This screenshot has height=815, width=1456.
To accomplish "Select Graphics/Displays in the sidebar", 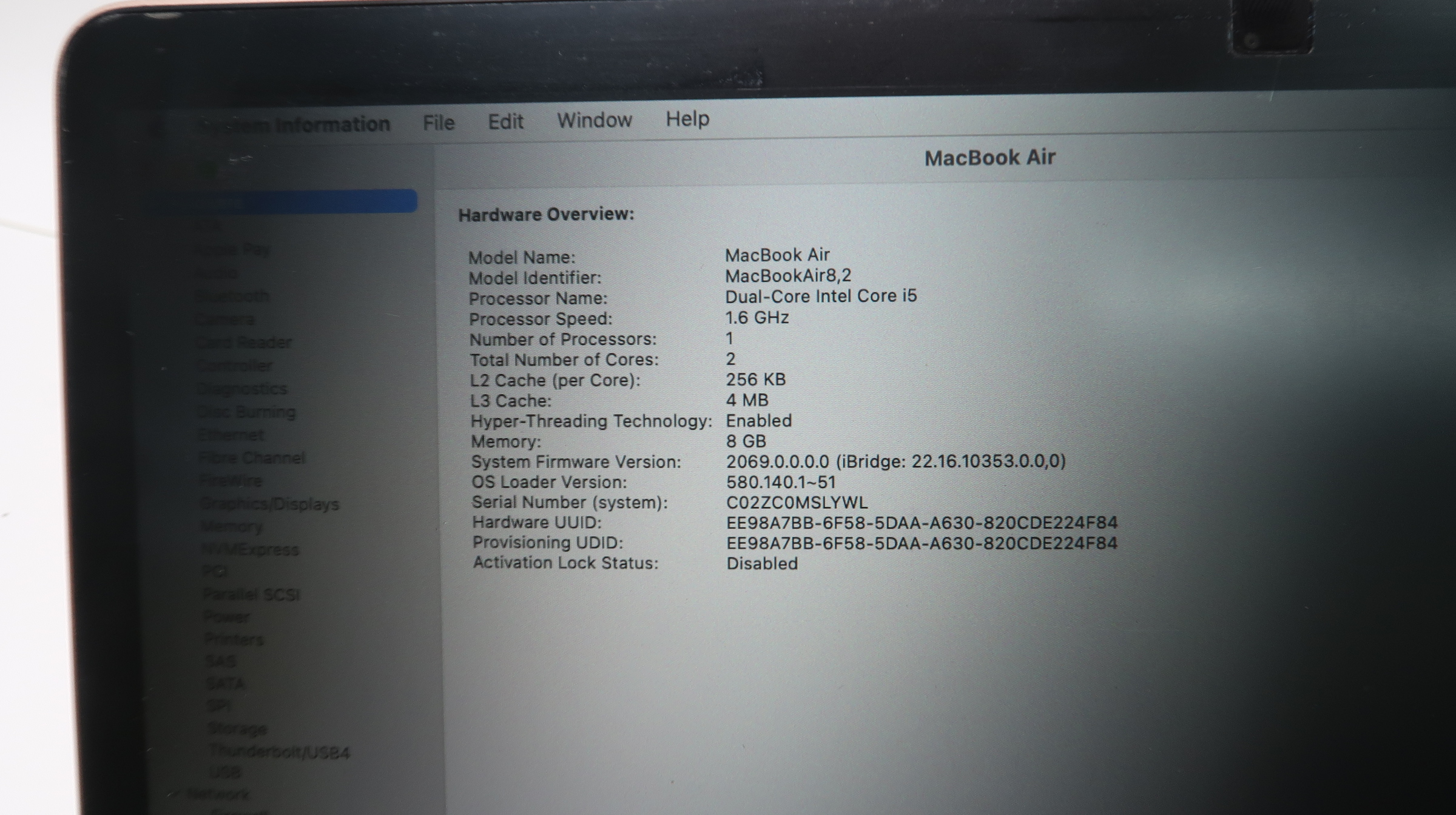I will pyautogui.click(x=269, y=504).
